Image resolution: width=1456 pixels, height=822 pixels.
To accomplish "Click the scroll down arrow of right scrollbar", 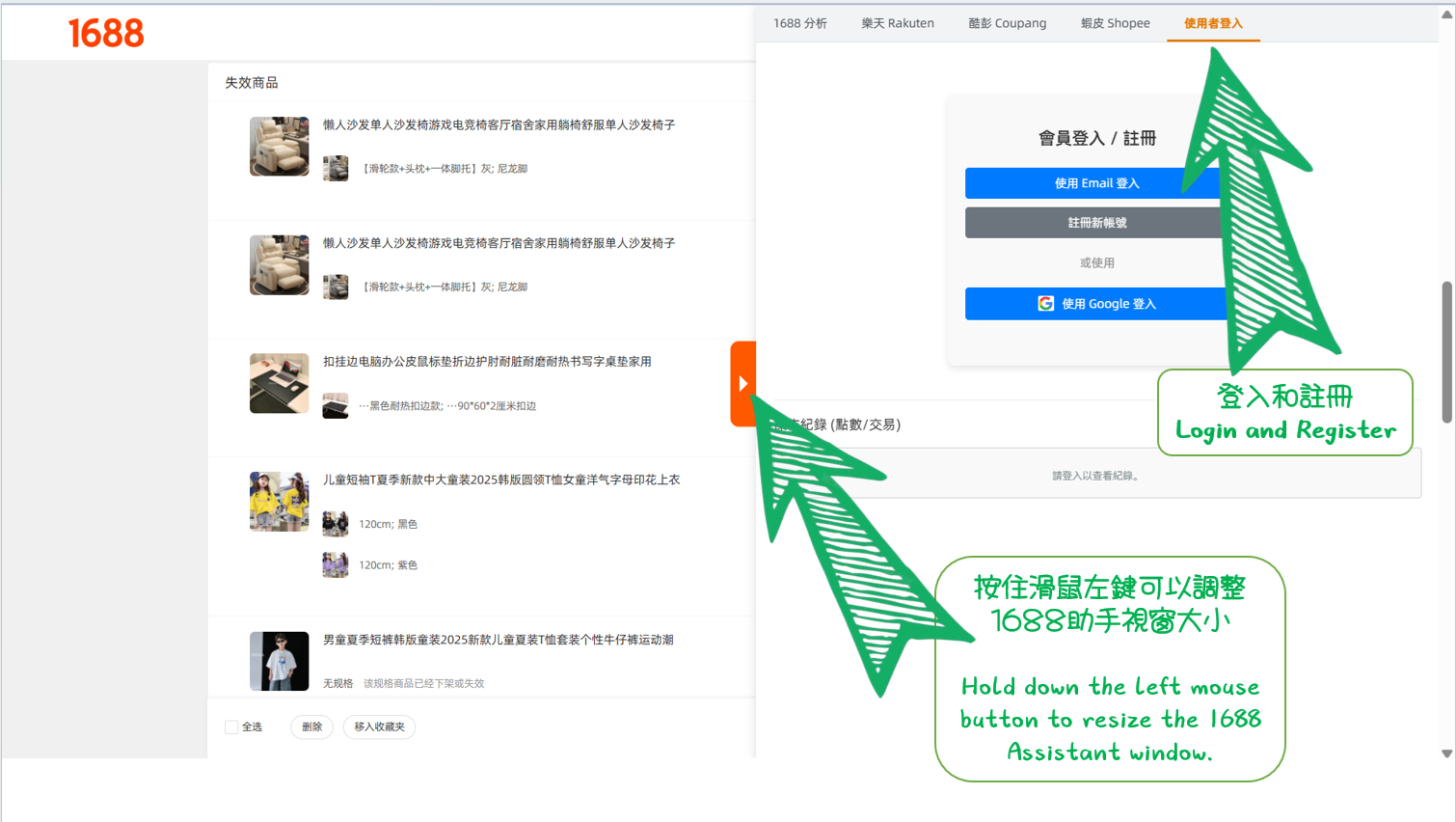I will pyautogui.click(x=1446, y=753).
